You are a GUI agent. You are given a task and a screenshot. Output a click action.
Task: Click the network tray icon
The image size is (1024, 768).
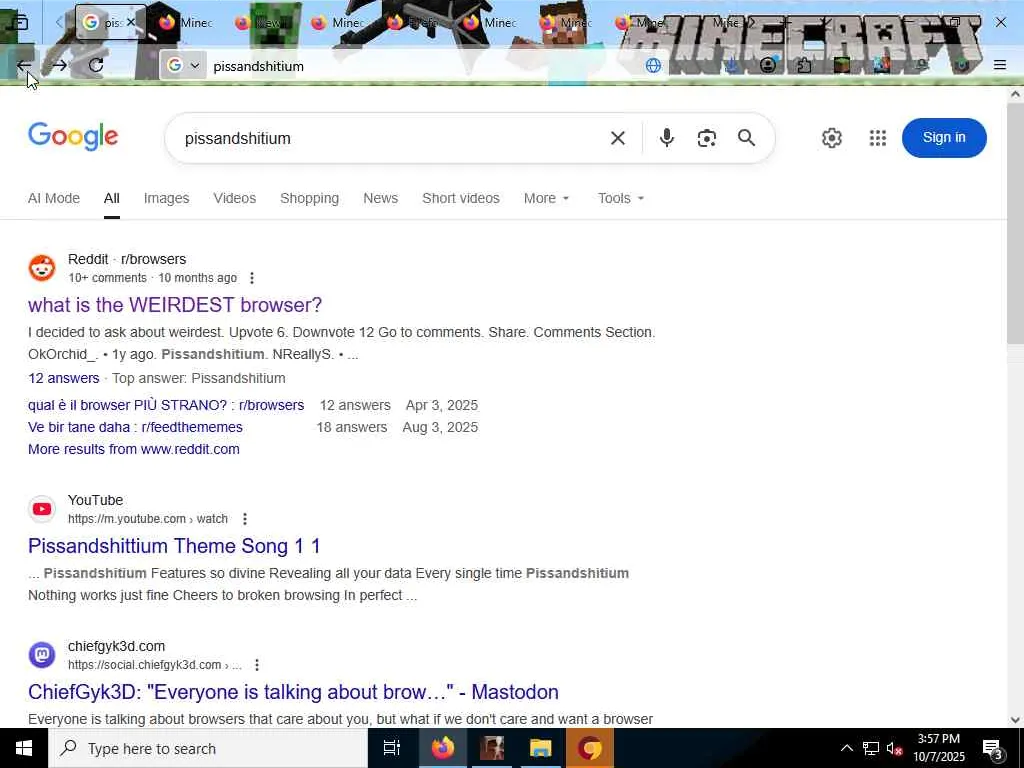point(871,748)
